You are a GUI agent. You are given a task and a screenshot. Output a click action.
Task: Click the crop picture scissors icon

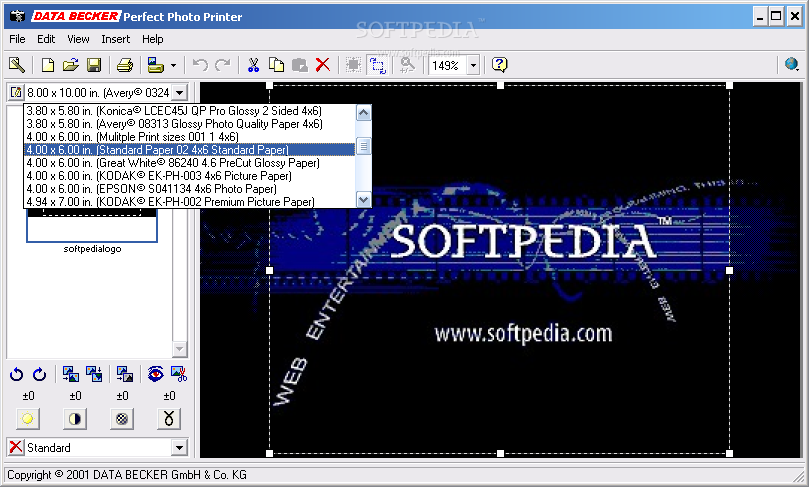(x=179, y=374)
